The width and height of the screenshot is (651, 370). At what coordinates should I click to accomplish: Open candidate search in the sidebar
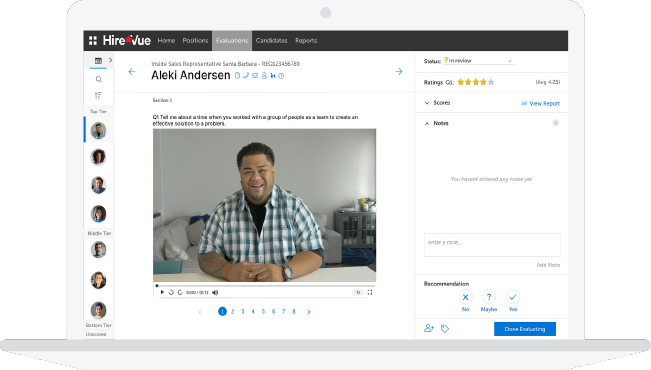pyautogui.click(x=99, y=79)
